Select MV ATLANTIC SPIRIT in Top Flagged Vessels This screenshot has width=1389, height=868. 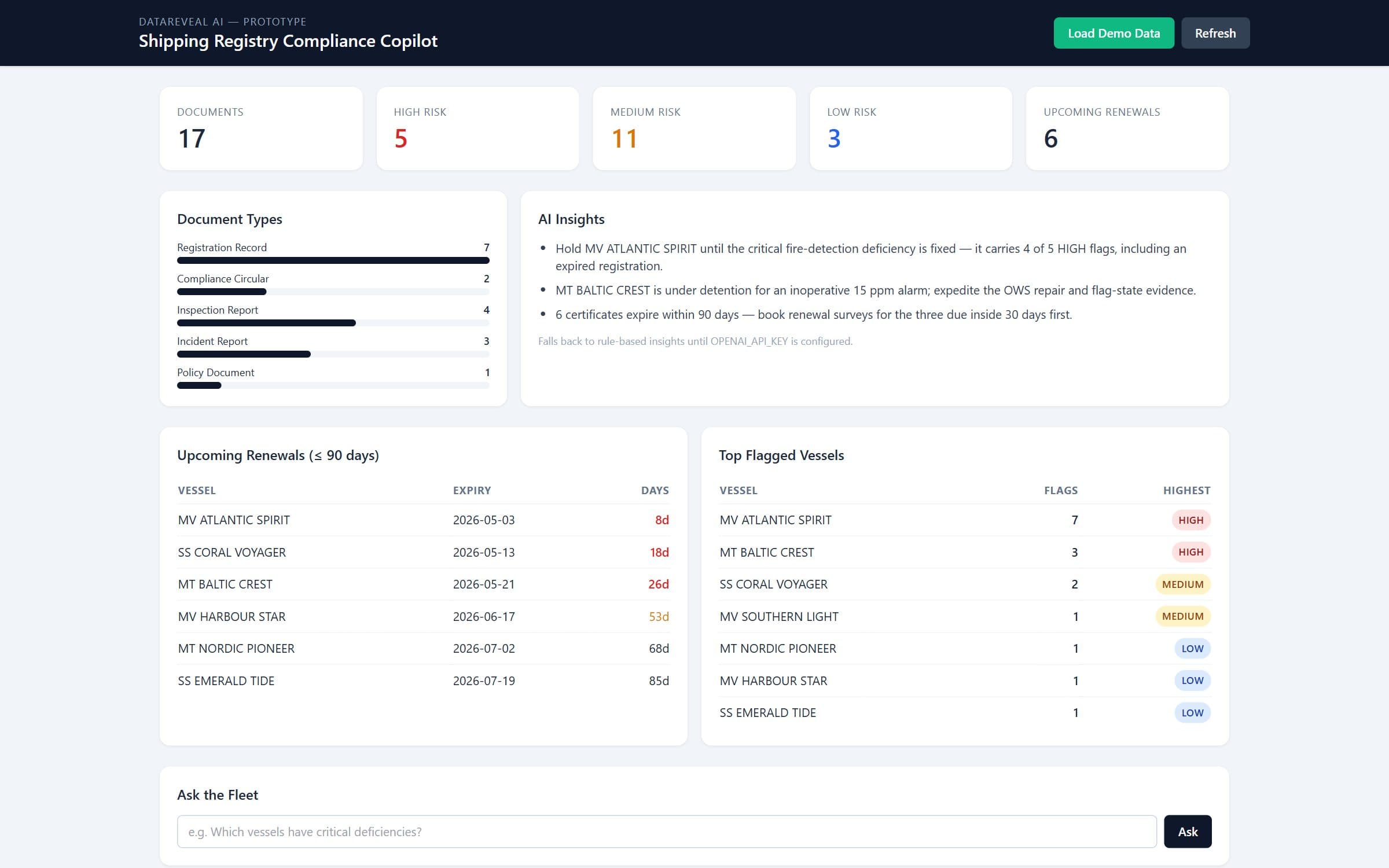(x=776, y=520)
